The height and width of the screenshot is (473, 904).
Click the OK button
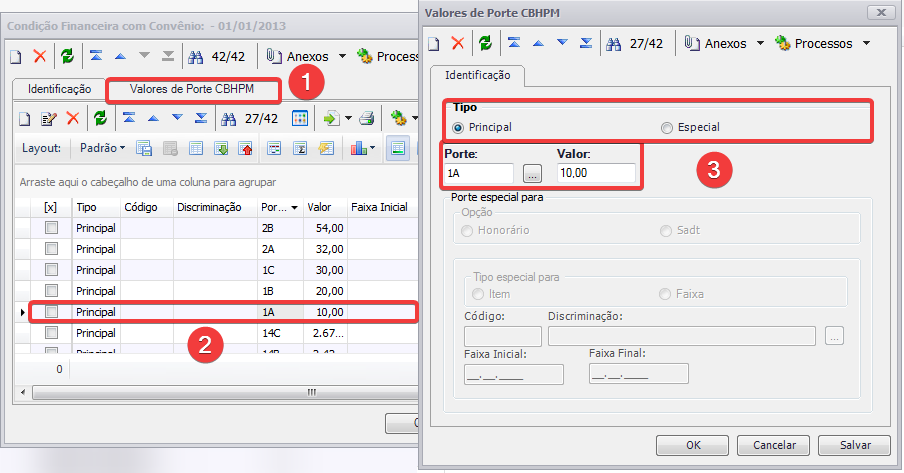click(x=692, y=445)
